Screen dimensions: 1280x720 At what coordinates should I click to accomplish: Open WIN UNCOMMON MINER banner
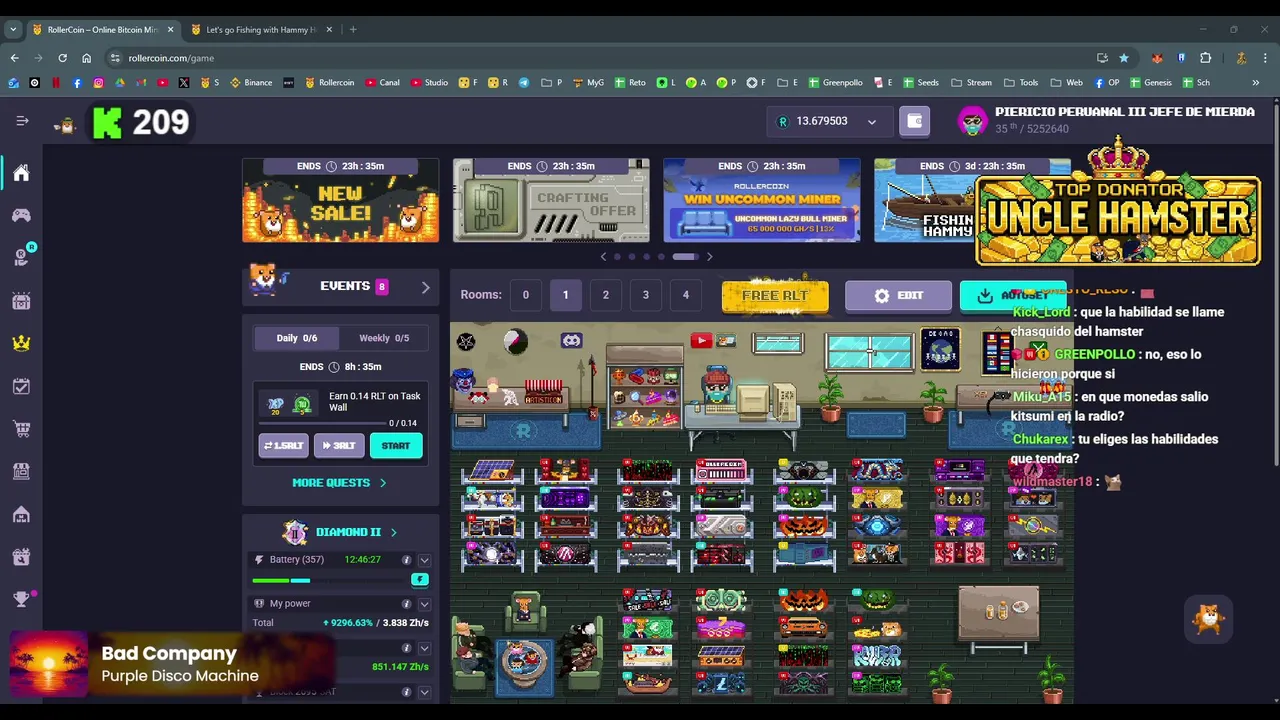(x=762, y=200)
